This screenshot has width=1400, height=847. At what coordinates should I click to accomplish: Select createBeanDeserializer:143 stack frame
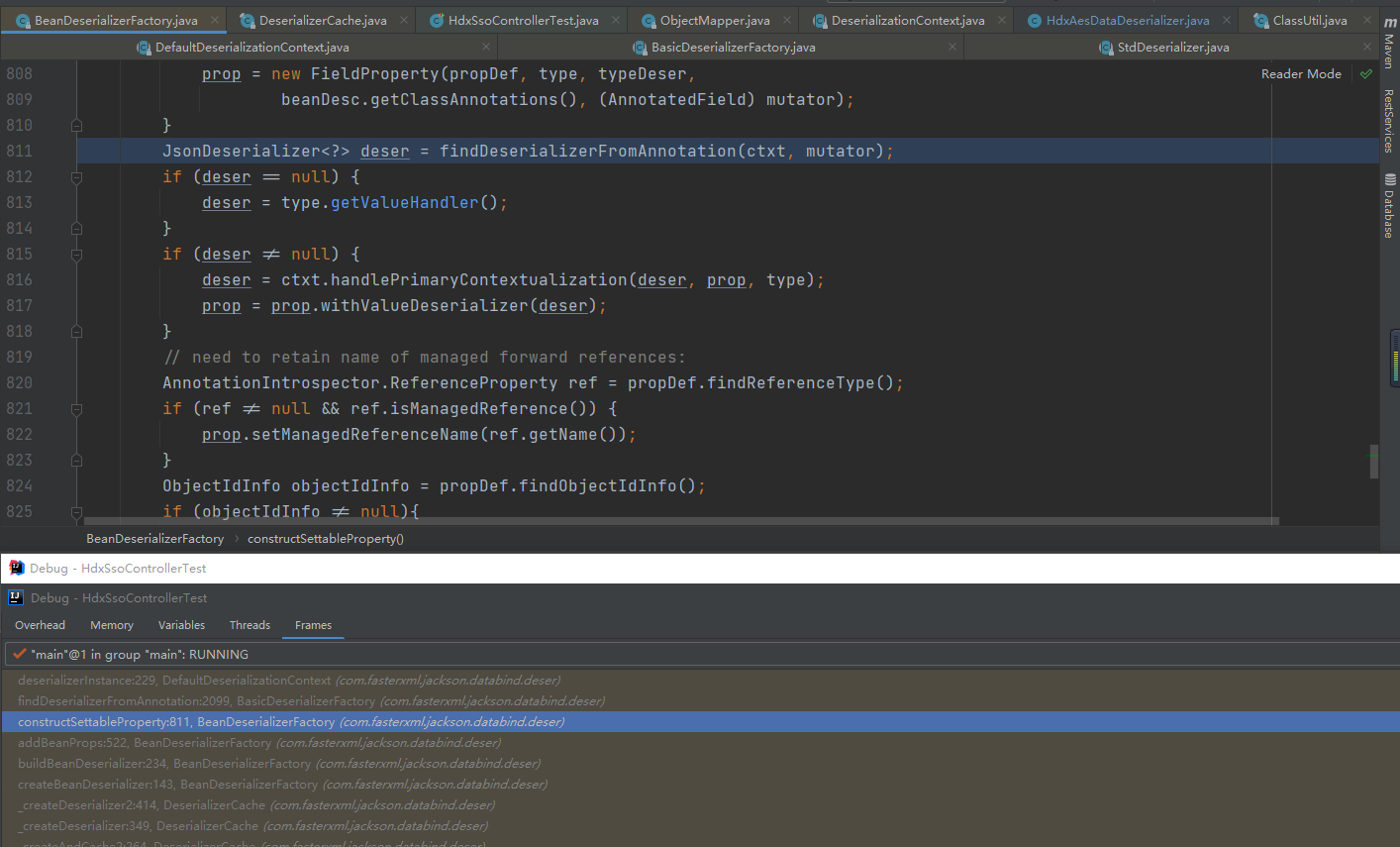700,784
